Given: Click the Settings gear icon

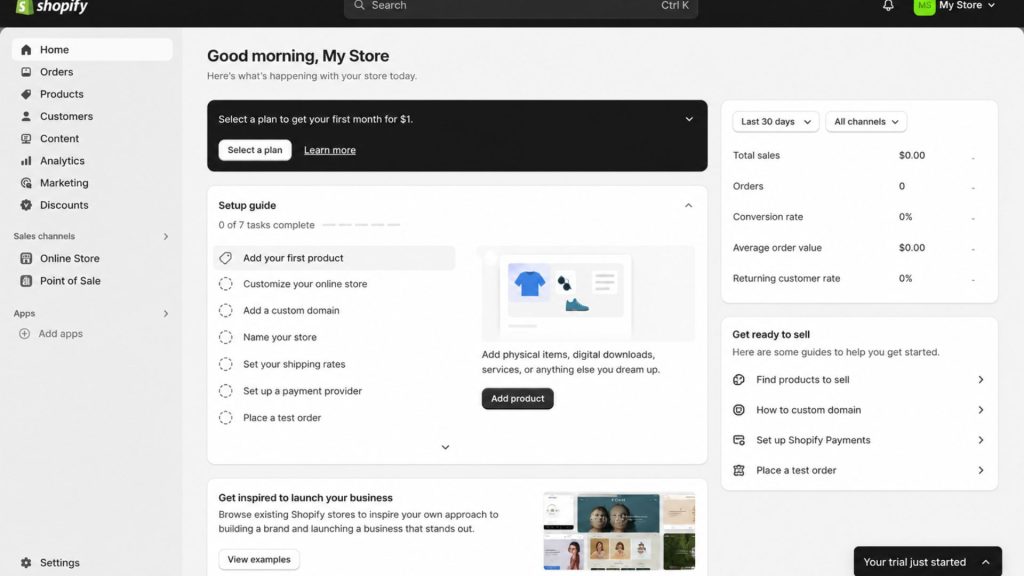Looking at the screenshot, I should pyautogui.click(x=26, y=562).
